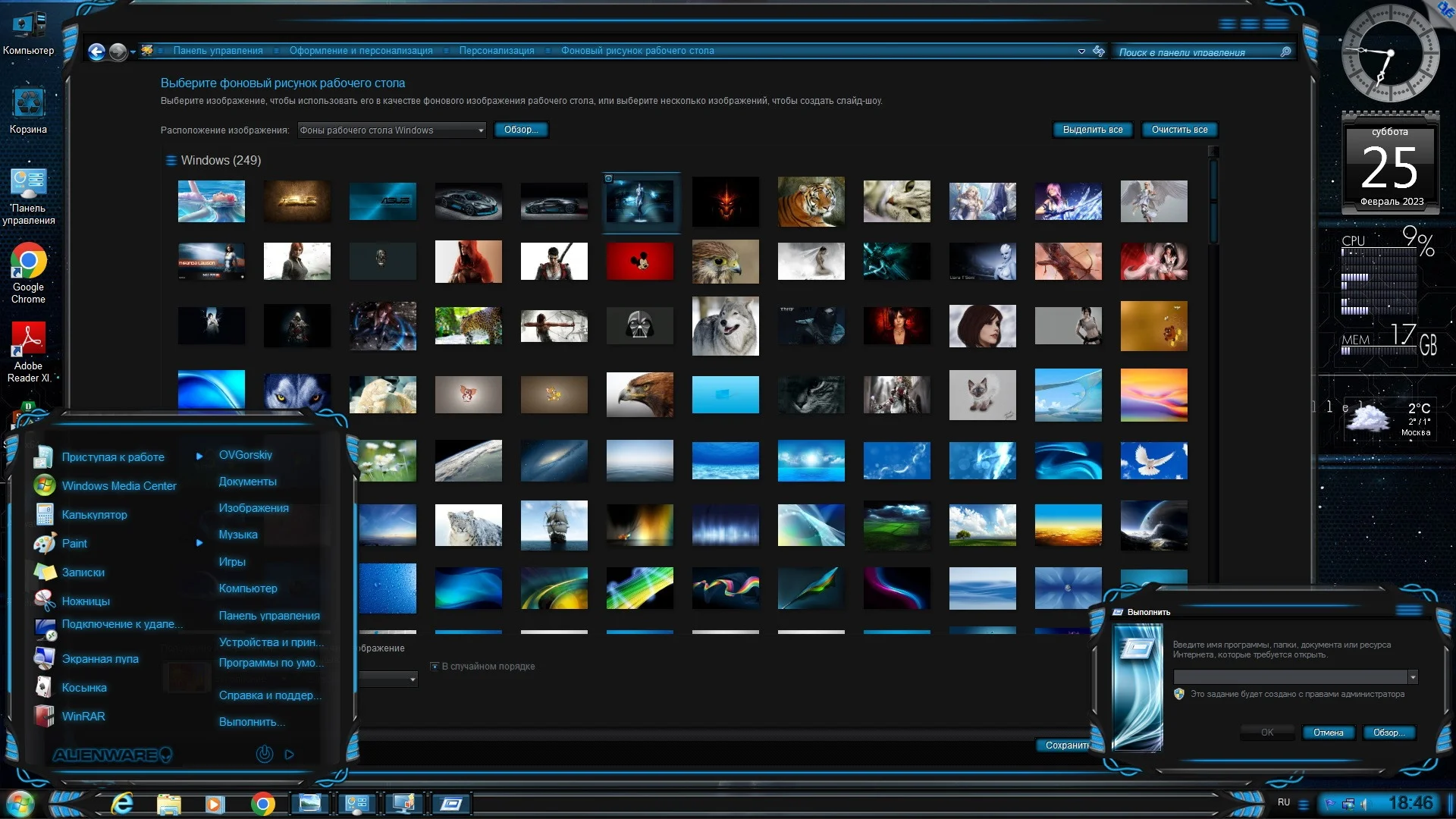1456x819 pixels.
Task: Click the power shutdown icon in the Start menu
Action: click(x=264, y=754)
